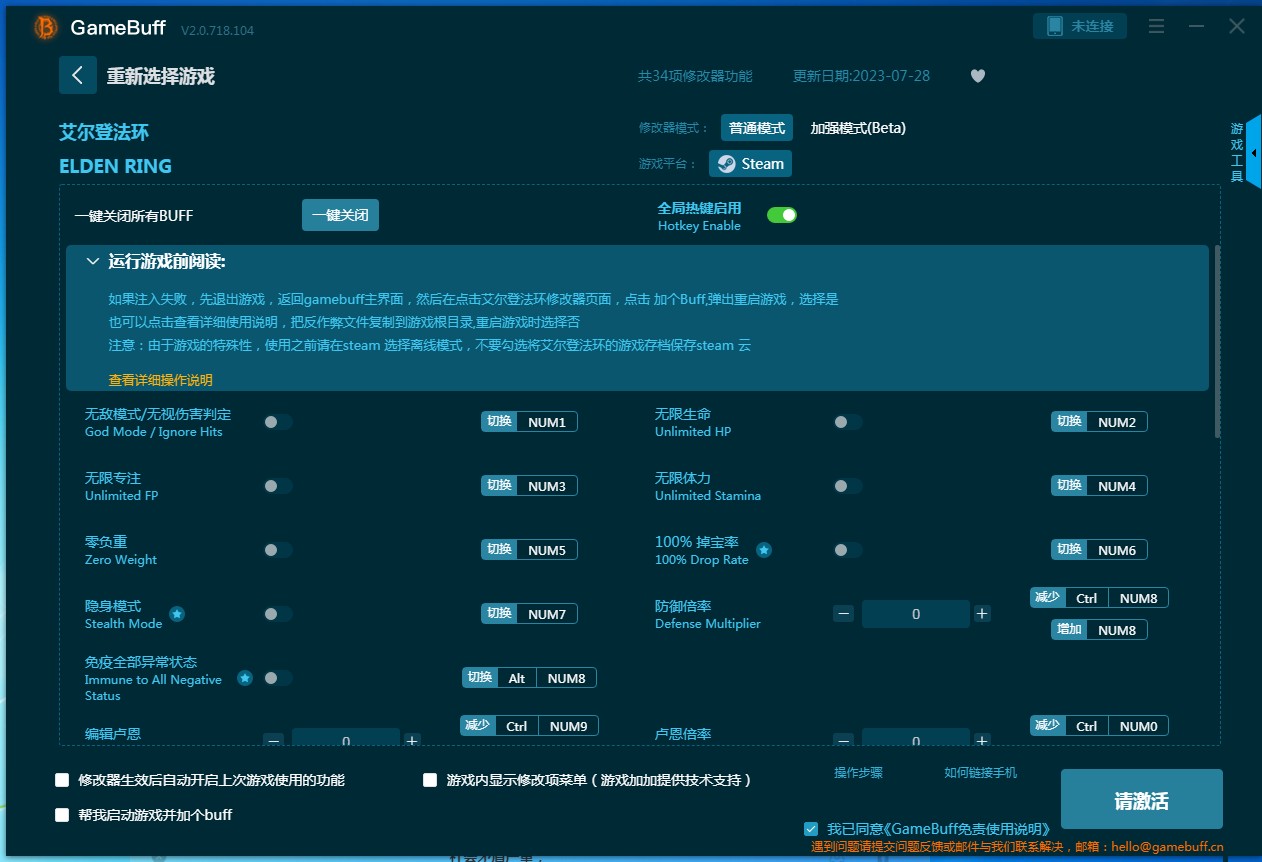Click star badge next to Stealth Mode
Image resolution: width=1262 pixels, height=862 pixels.
click(x=176, y=614)
